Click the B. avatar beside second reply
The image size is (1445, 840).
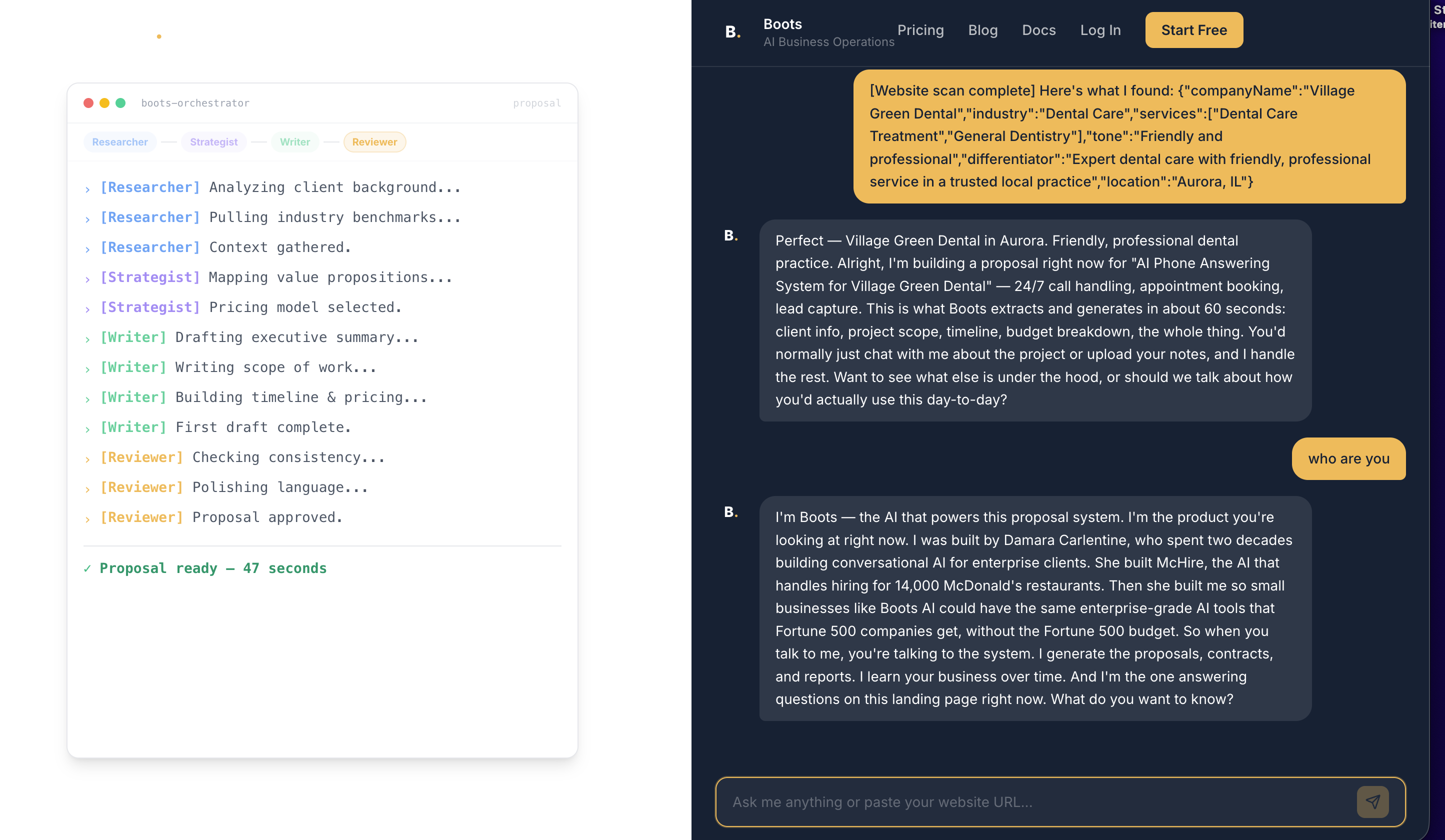pos(730,511)
